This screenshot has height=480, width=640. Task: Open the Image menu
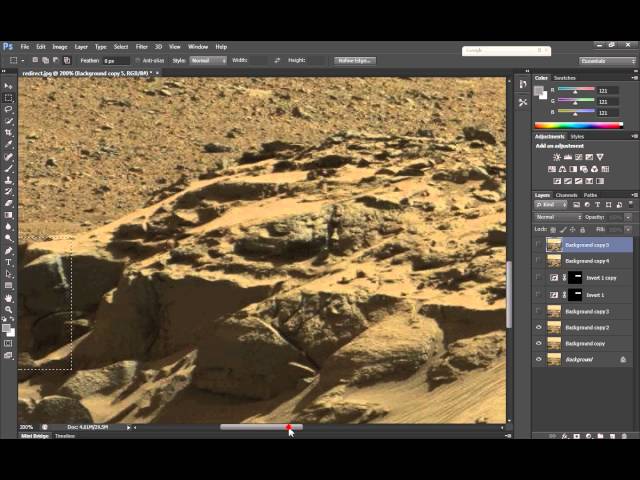60,47
